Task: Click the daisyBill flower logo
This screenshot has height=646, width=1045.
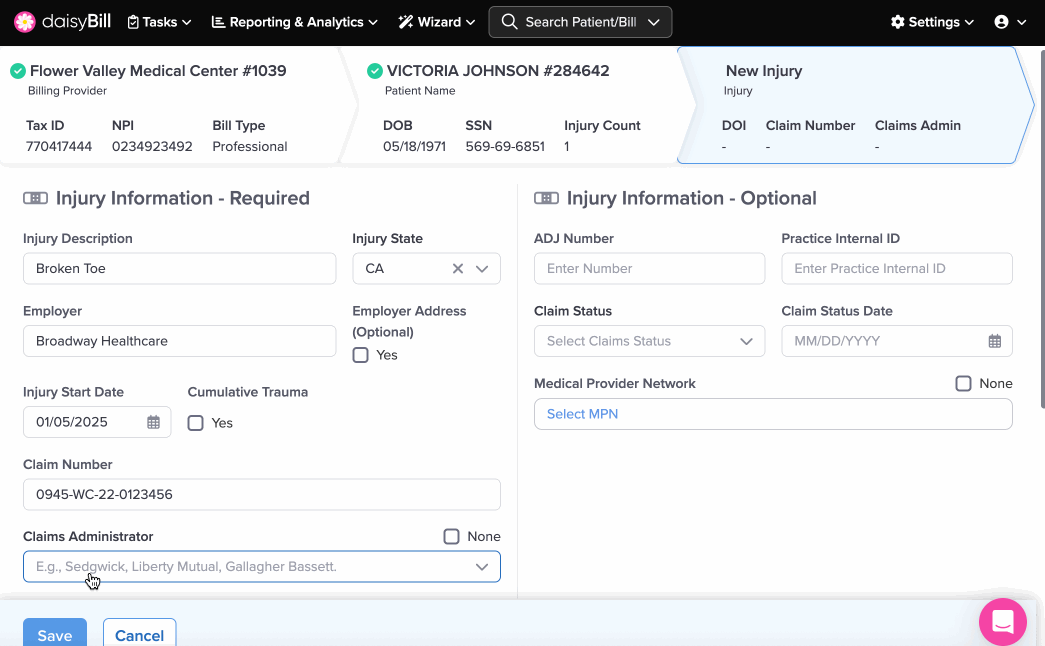Action: pyautogui.click(x=25, y=22)
